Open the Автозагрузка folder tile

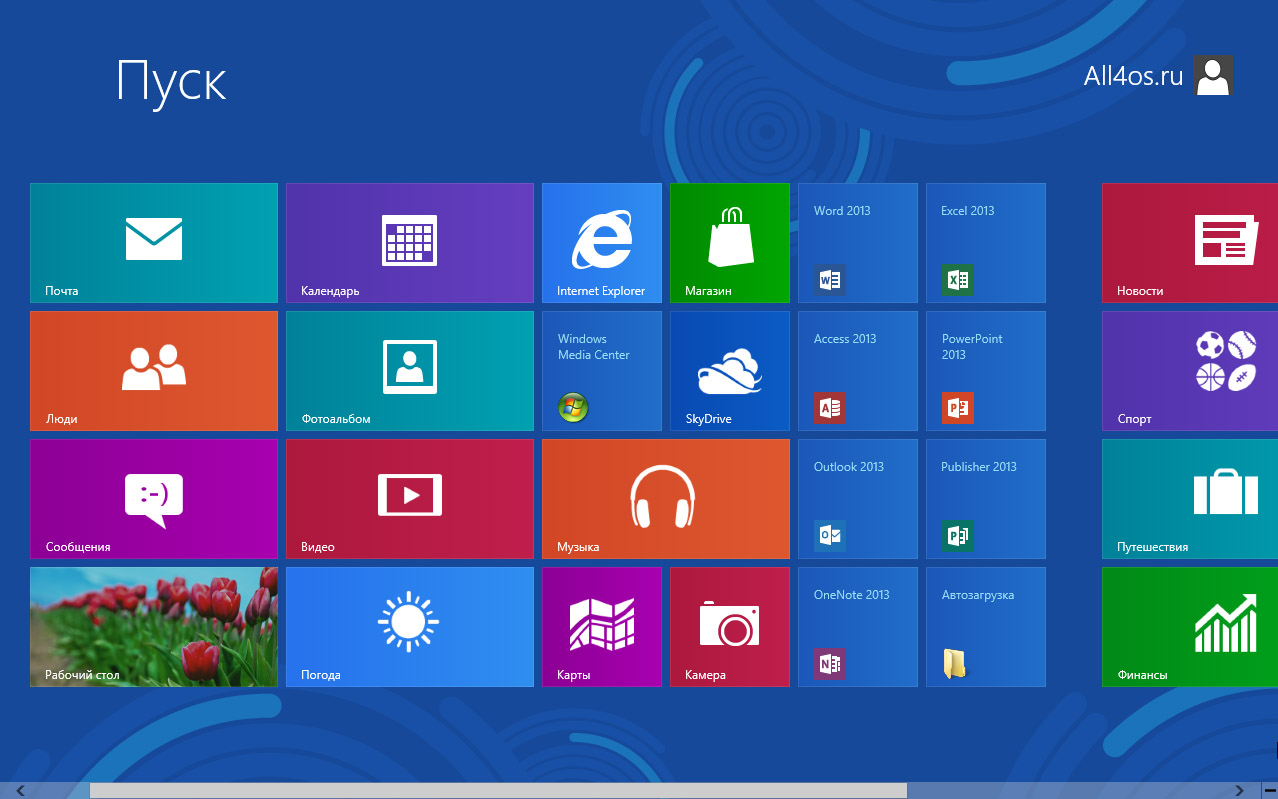986,627
